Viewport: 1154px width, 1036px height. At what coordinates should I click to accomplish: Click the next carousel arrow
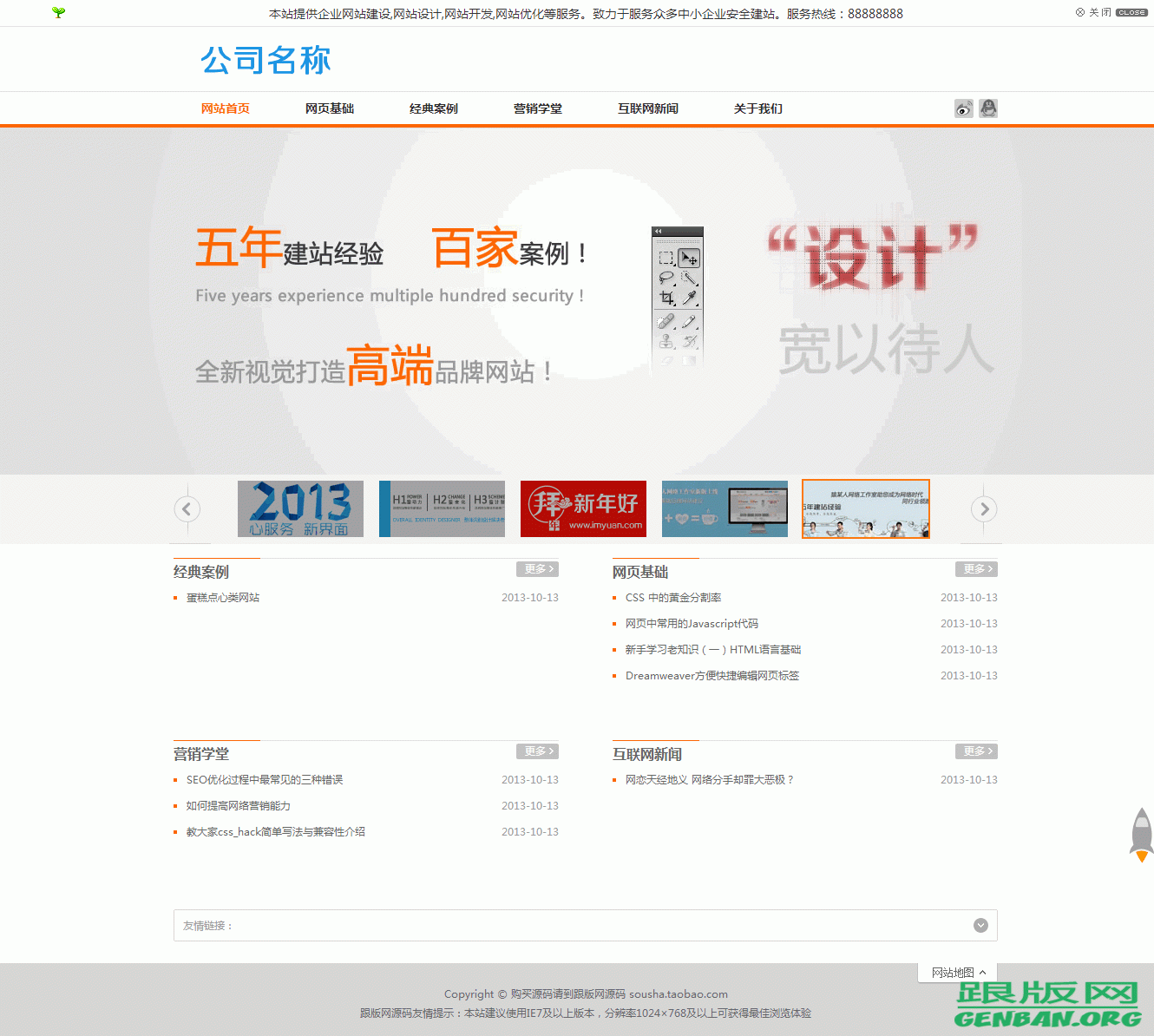pyautogui.click(x=984, y=509)
